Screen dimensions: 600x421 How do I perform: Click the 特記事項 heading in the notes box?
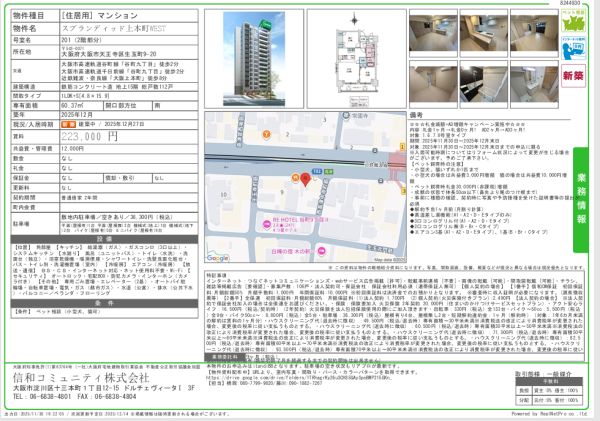tap(216, 276)
